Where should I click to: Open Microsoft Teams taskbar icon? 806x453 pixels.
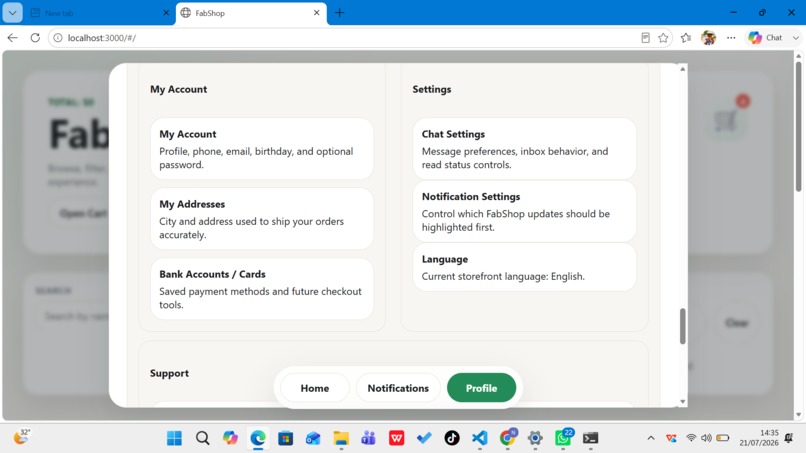369,438
